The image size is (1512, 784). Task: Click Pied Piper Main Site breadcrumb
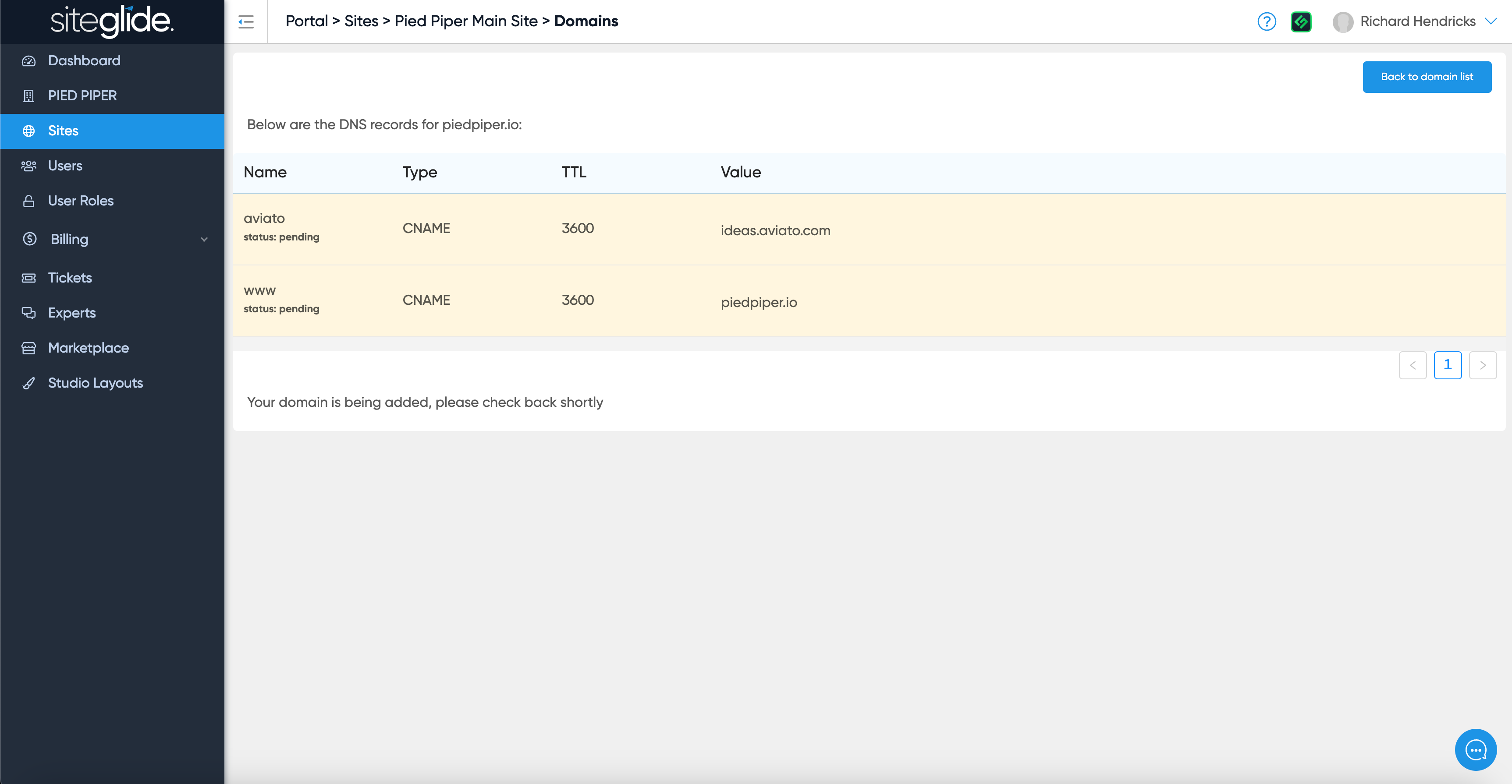(x=466, y=21)
